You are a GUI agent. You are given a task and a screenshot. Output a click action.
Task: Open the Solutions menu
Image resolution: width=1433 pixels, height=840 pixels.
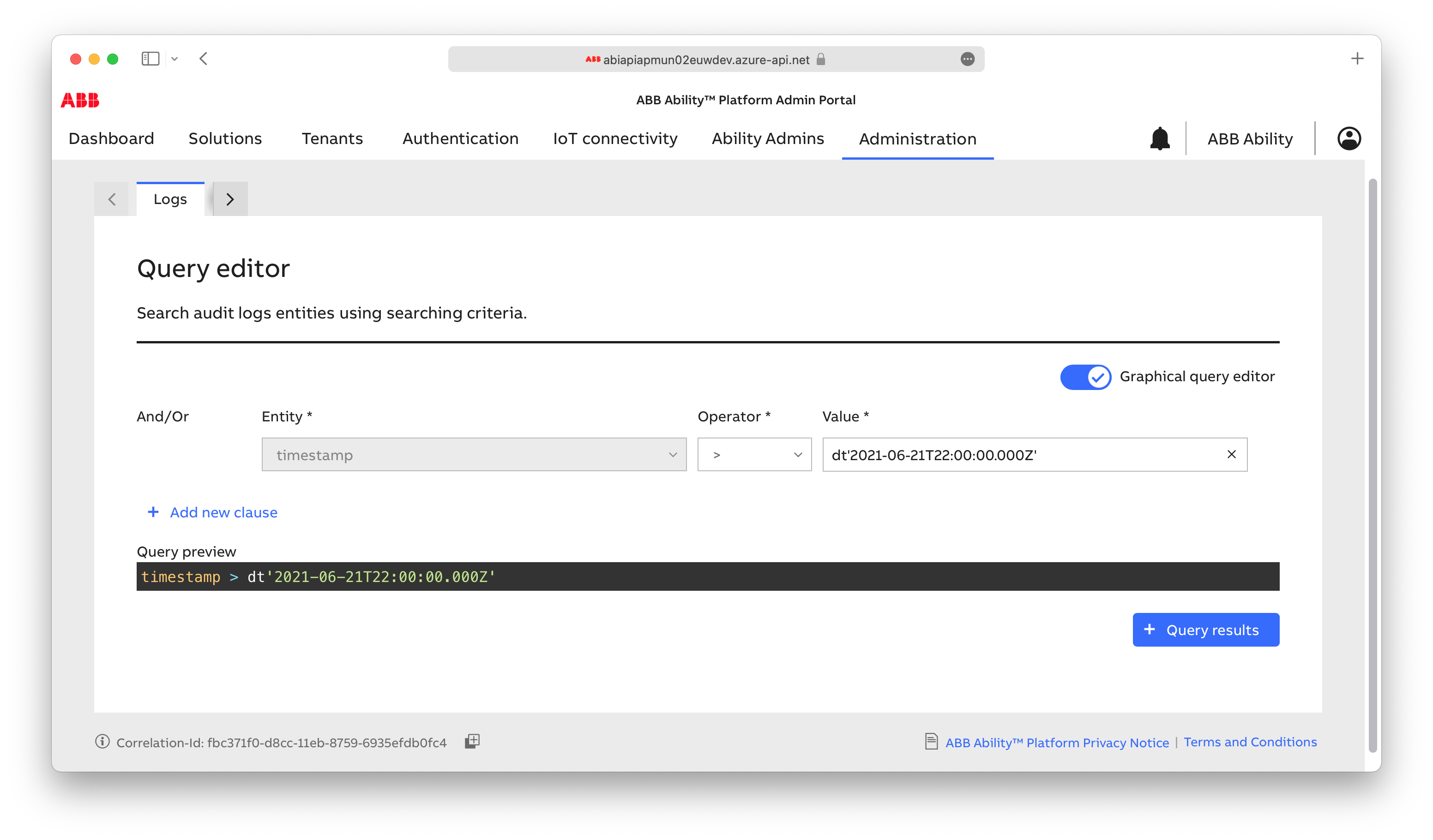[225, 138]
